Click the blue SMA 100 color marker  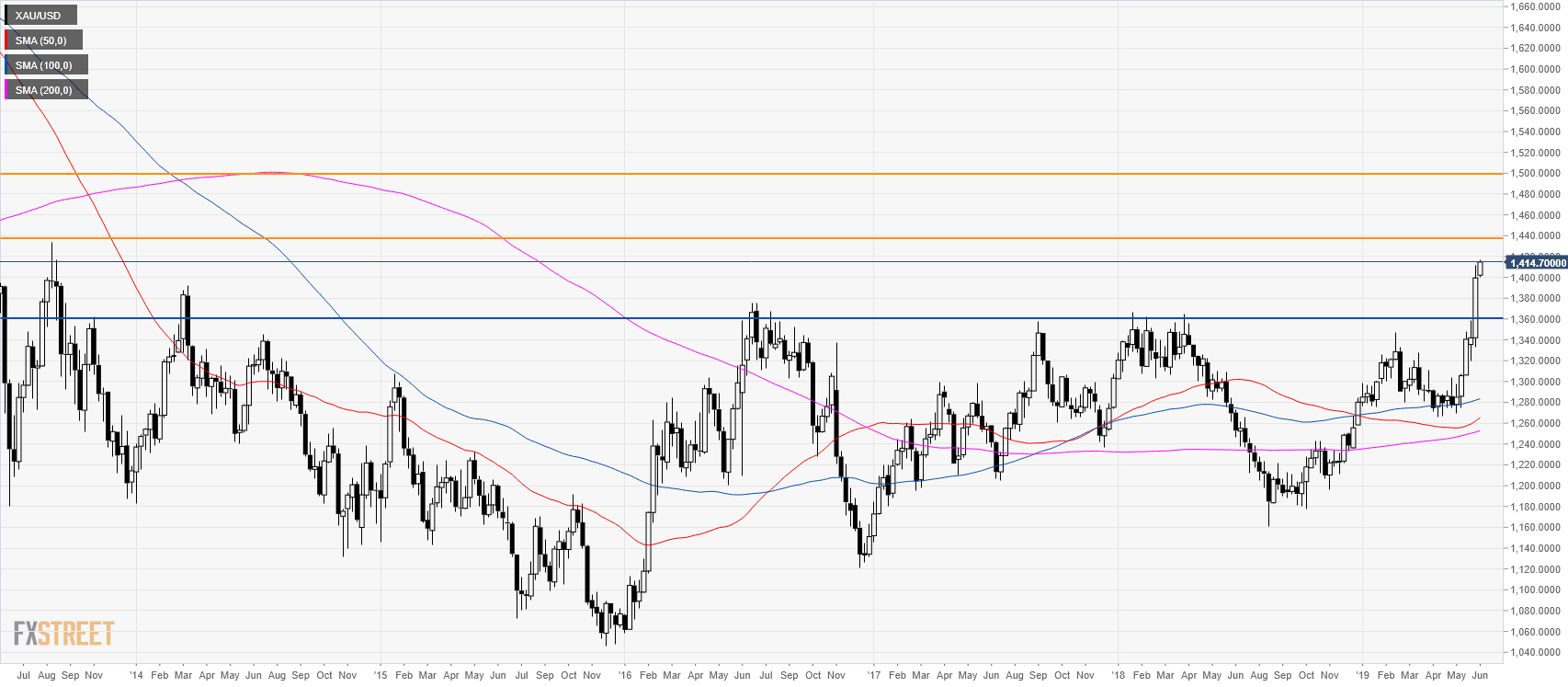point(6,65)
